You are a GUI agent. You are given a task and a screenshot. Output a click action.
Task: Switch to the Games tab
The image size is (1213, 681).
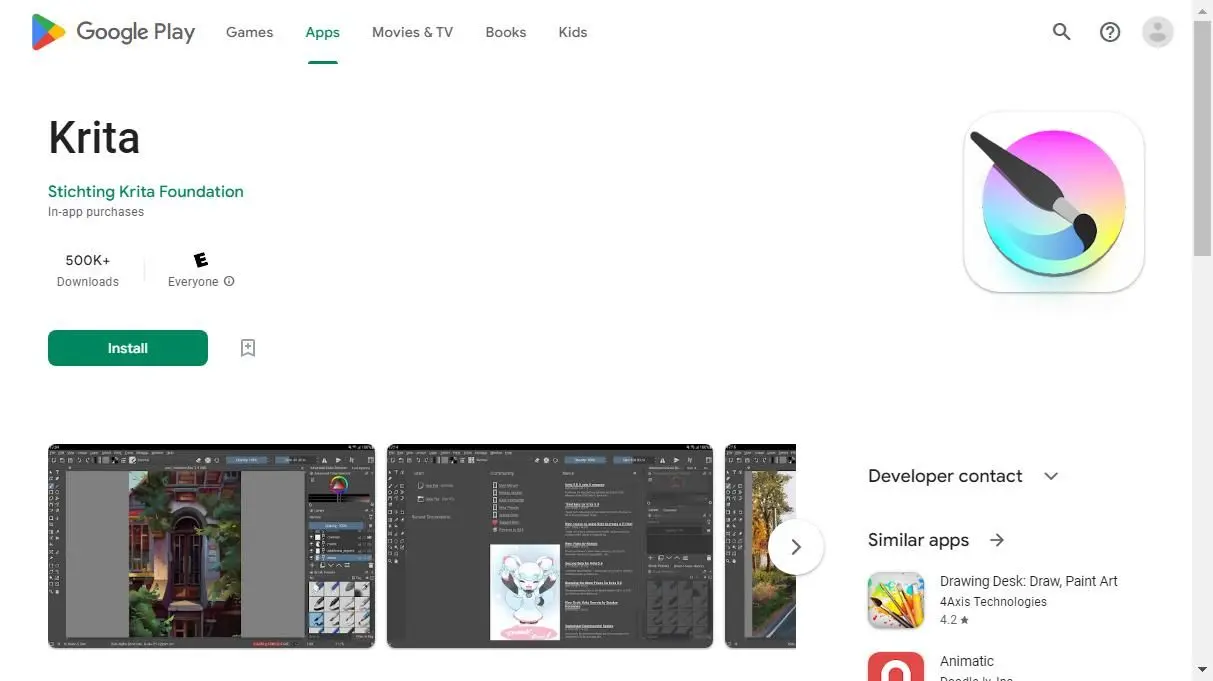249,31
